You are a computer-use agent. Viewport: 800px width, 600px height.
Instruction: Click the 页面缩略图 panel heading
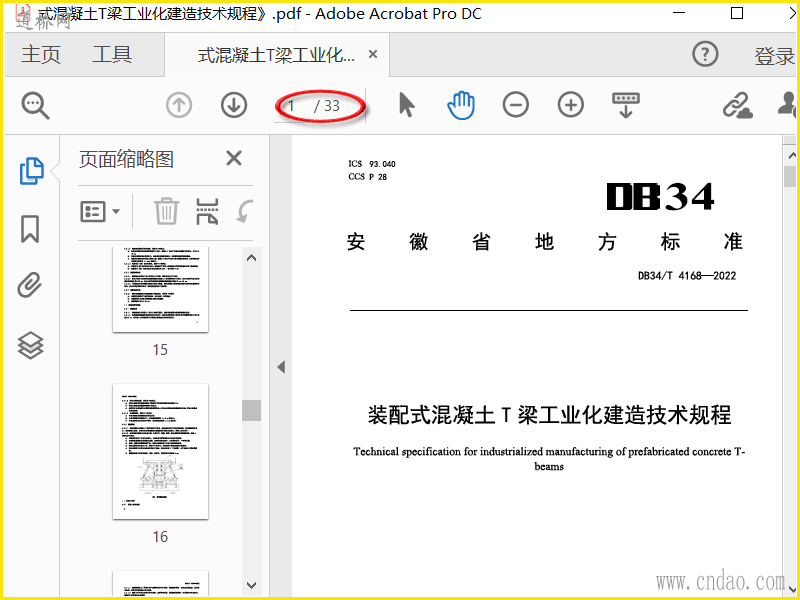pos(126,159)
